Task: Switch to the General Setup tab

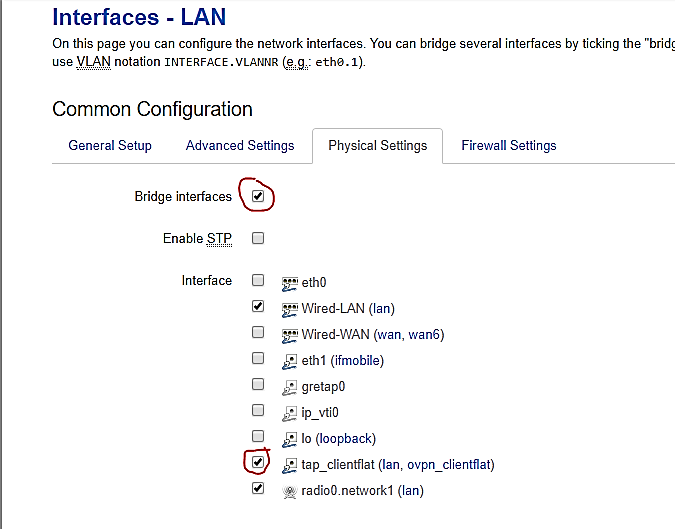Action: (110, 146)
